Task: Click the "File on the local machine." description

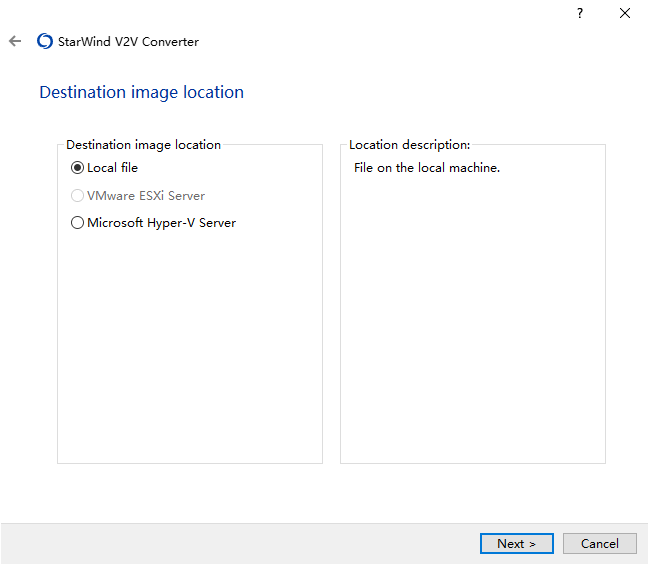Action: [x=427, y=168]
